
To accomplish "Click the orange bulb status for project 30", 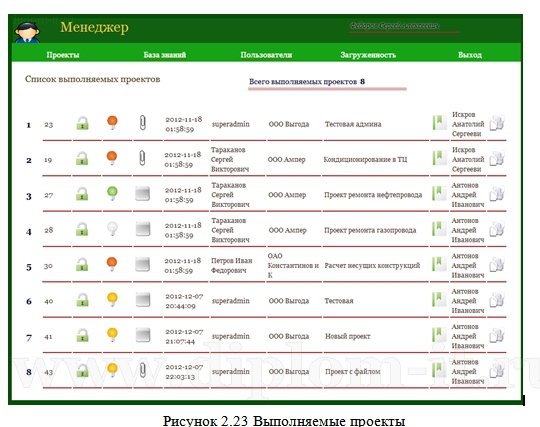I will coord(112,264).
